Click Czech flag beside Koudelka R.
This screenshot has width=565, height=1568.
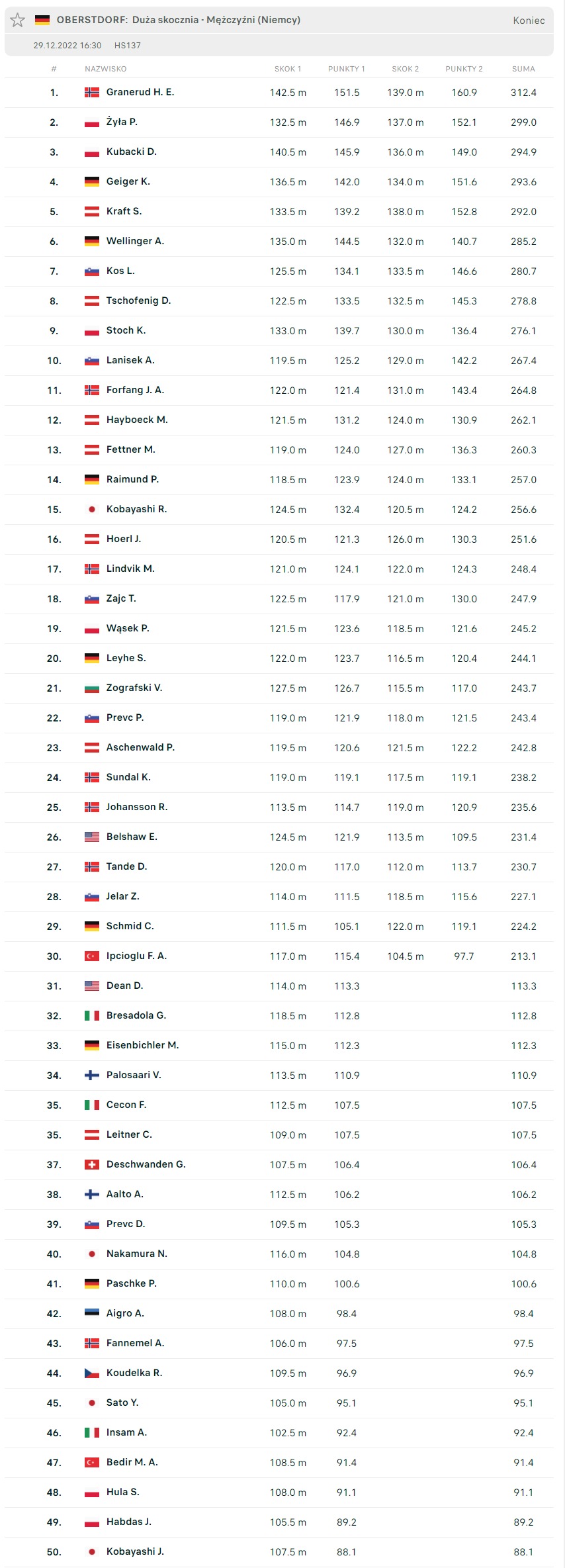tap(92, 1373)
